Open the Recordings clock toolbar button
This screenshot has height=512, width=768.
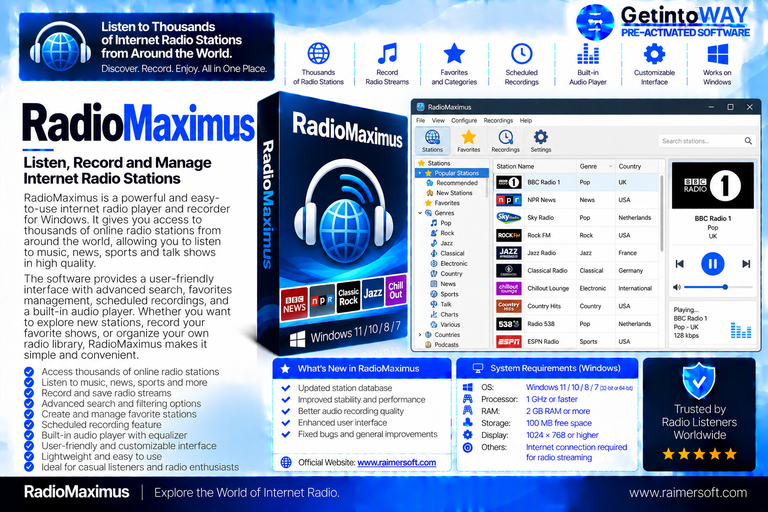505,141
